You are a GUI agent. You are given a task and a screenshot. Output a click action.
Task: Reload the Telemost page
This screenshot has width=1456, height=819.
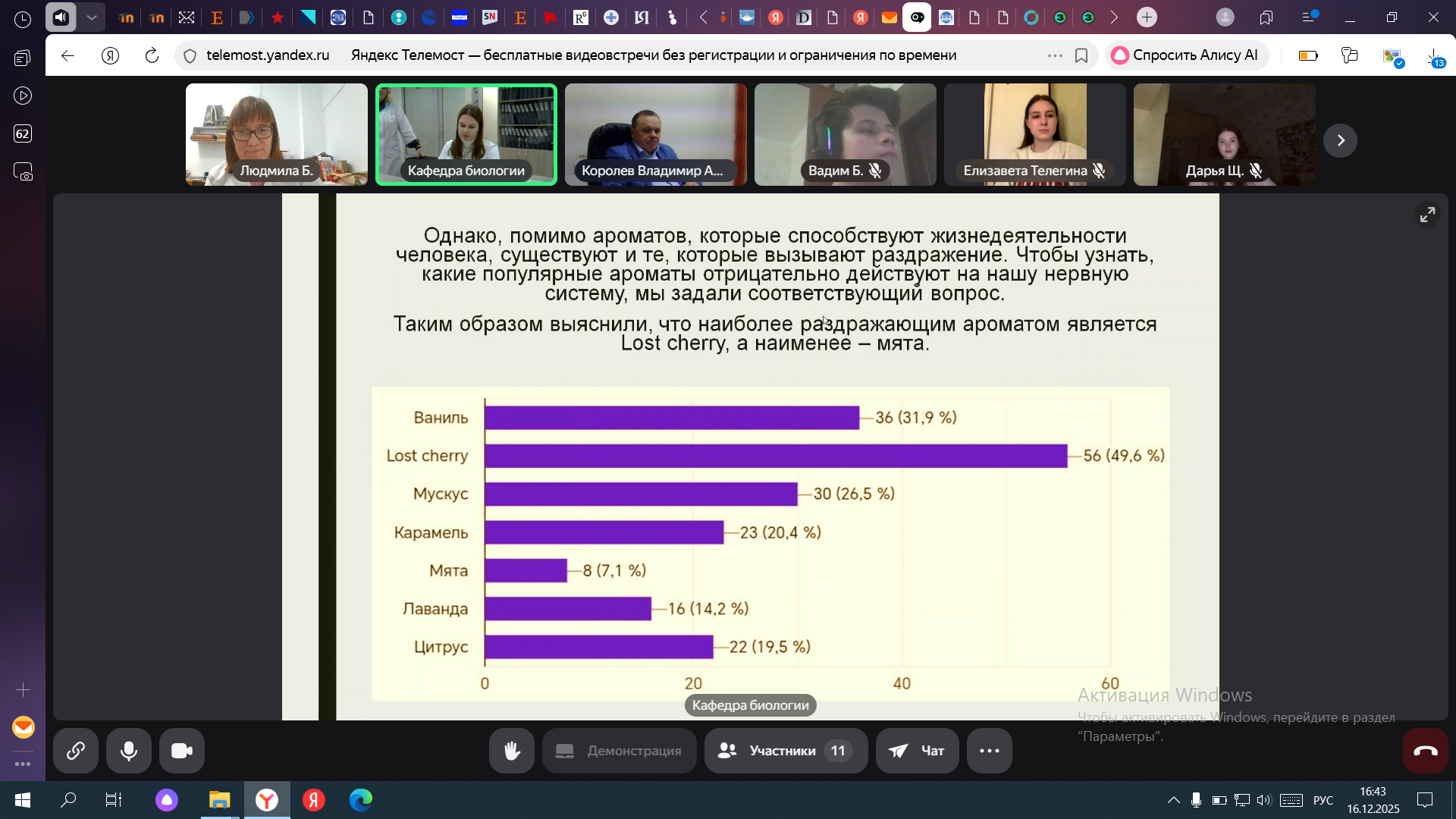[152, 55]
